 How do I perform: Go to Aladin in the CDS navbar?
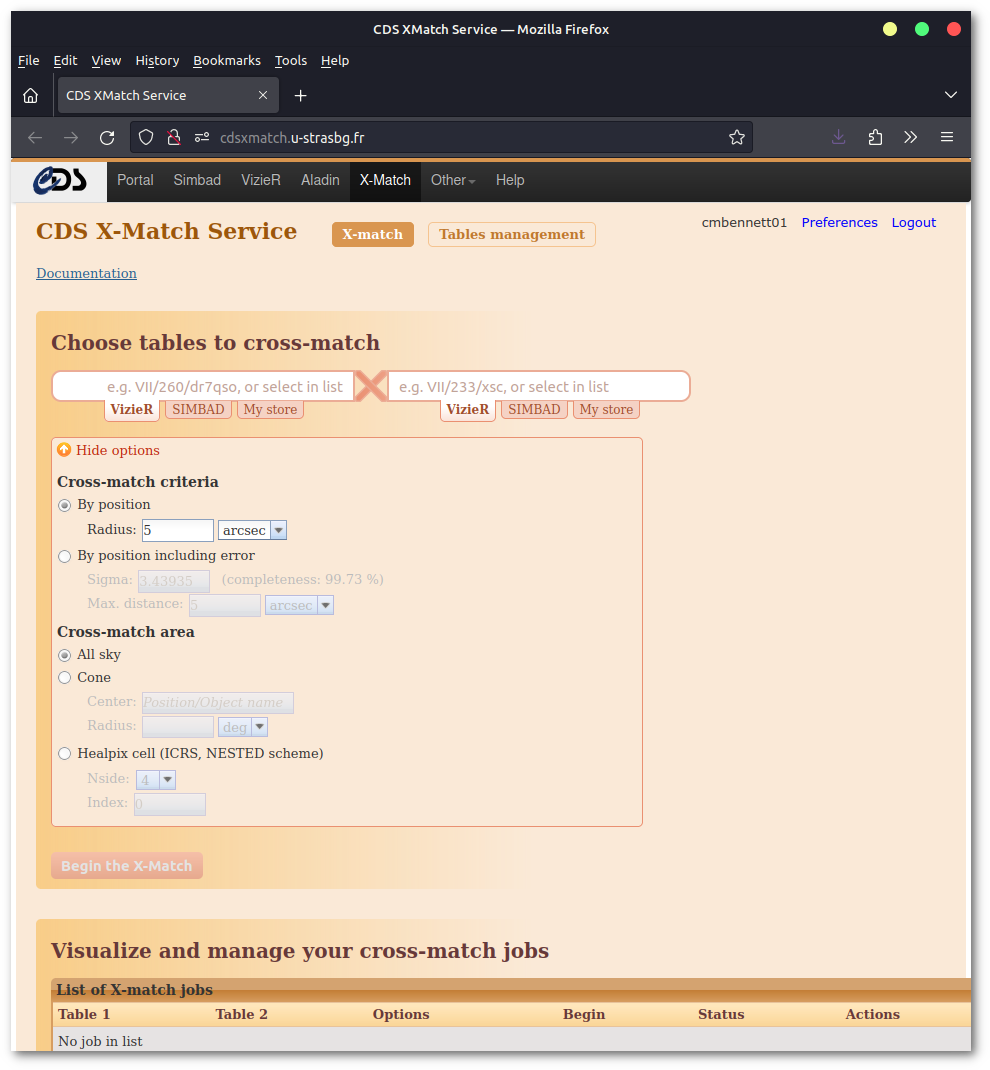(x=320, y=180)
